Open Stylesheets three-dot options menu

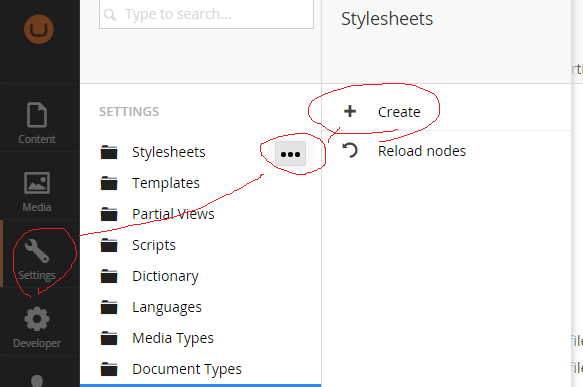290,154
